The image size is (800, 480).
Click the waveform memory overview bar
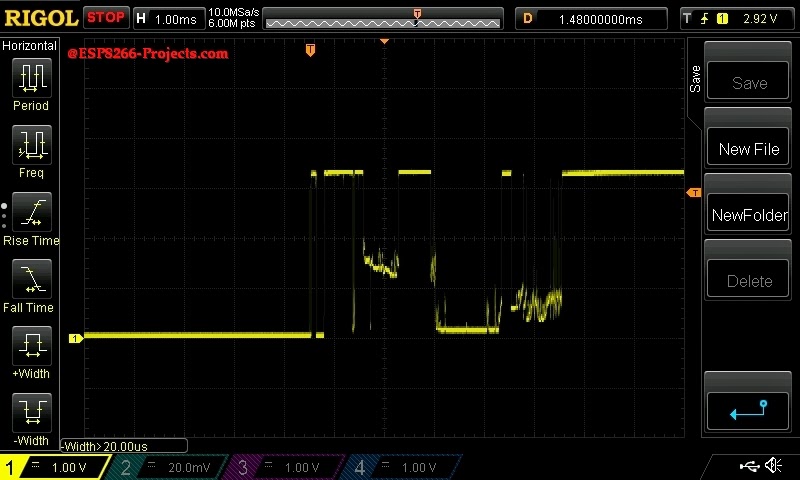(x=383, y=19)
